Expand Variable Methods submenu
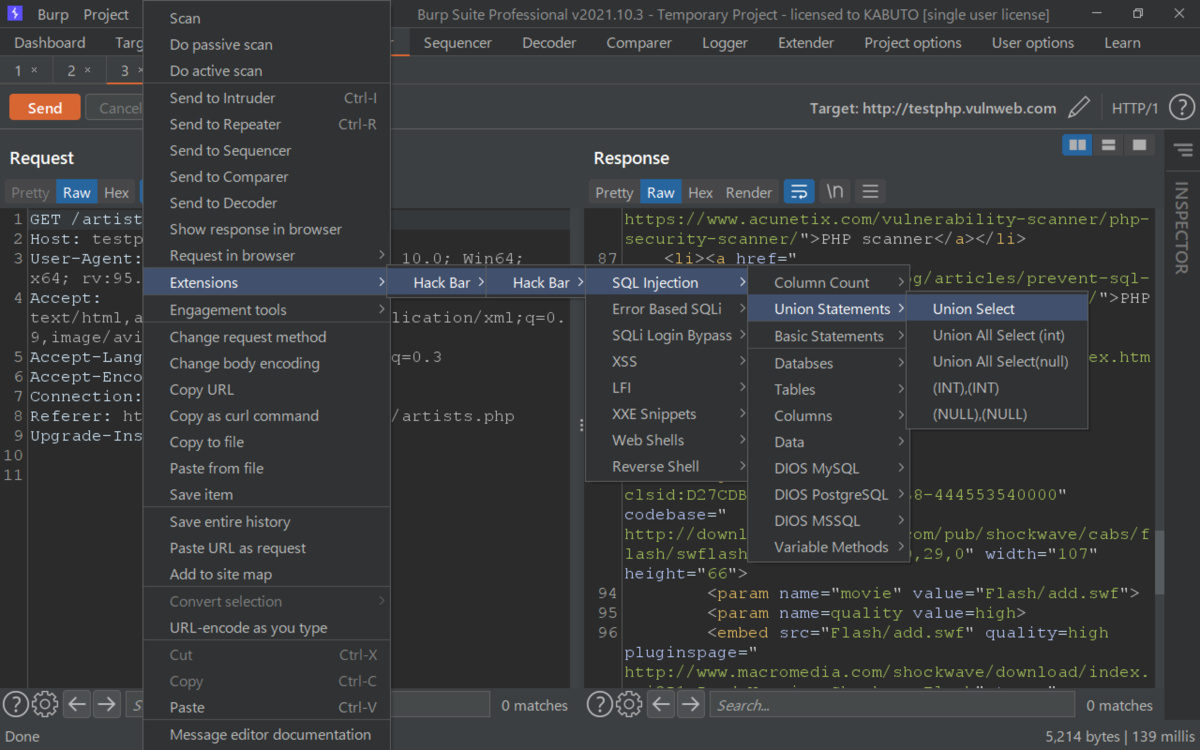This screenshot has height=750, width=1200. 828,547
